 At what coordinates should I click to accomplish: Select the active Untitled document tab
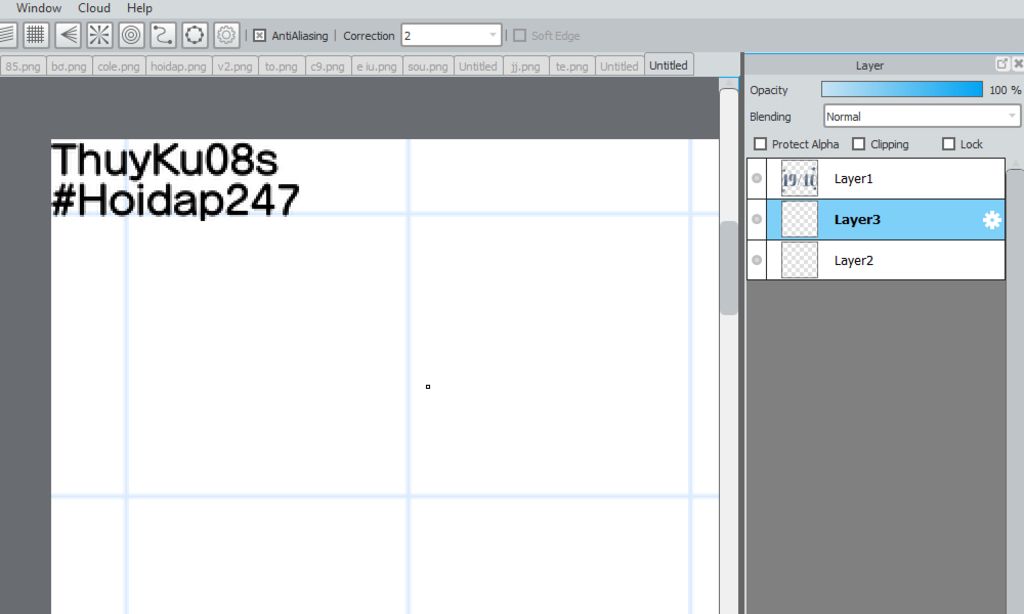[668, 65]
